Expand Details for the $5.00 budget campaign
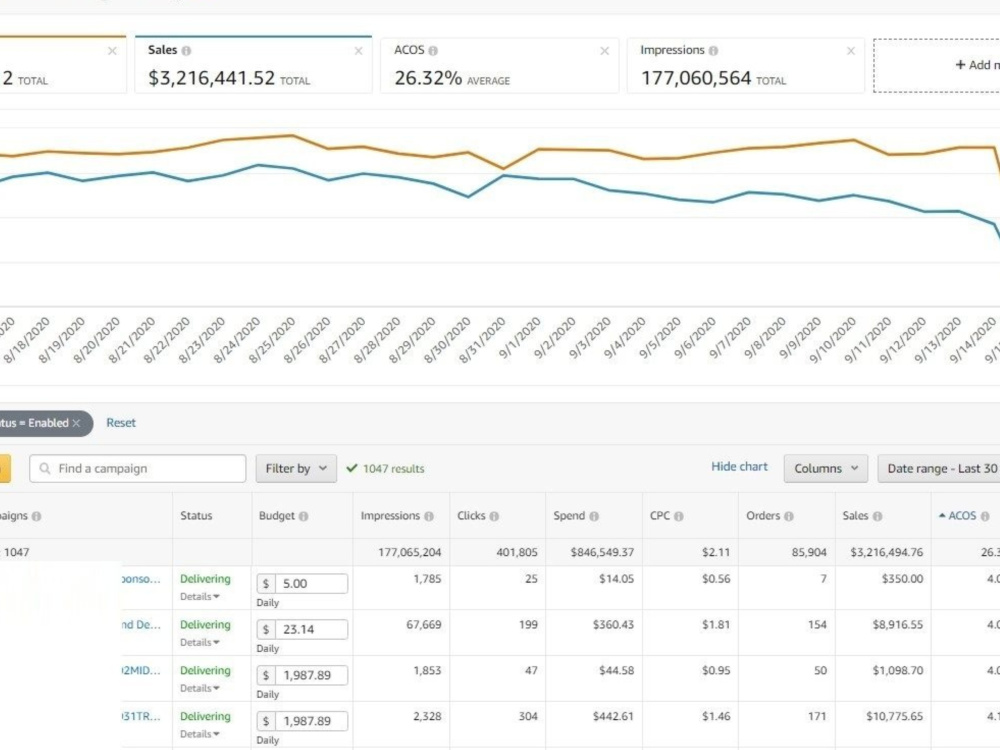This screenshot has height=750, width=1000. tap(200, 597)
